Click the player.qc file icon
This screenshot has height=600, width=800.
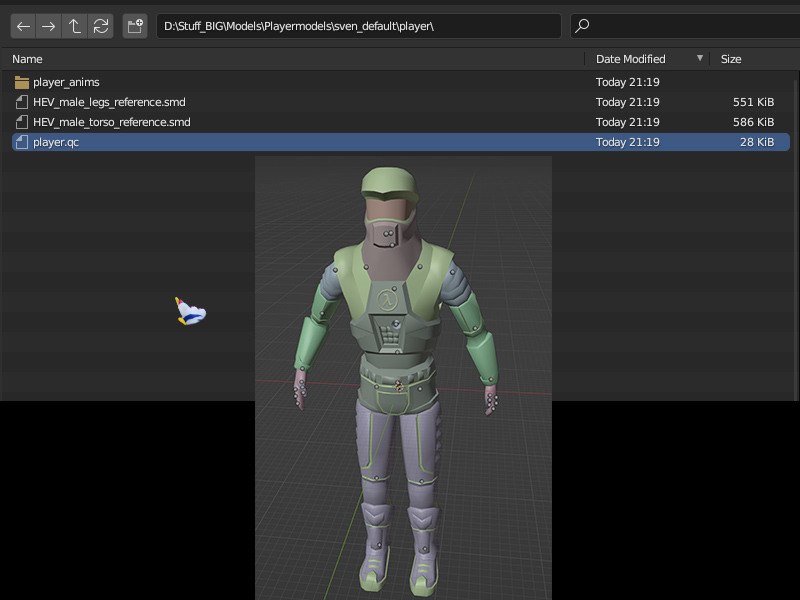pos(22,142)
